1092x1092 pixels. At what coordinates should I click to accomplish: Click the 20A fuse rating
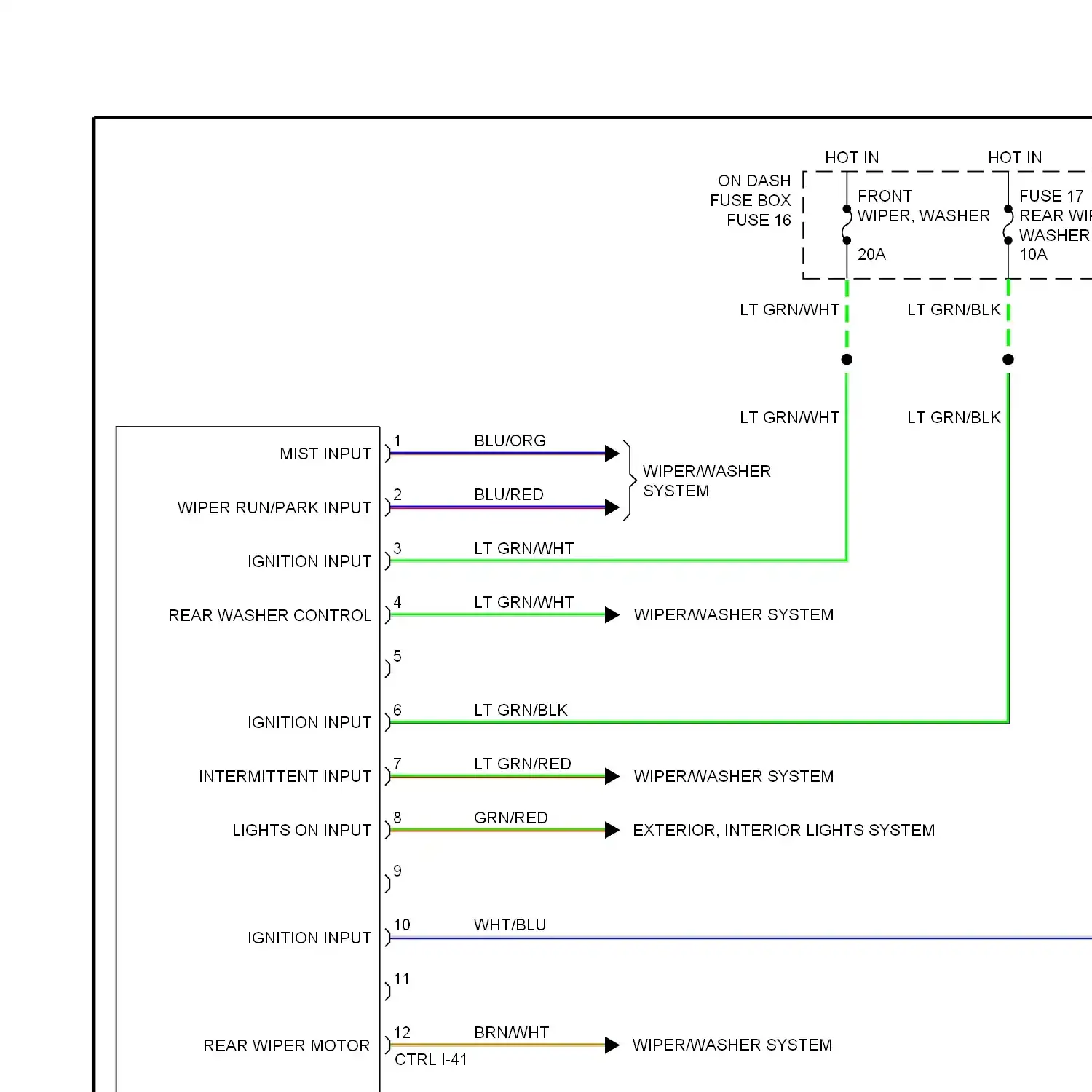click(871, 254)
